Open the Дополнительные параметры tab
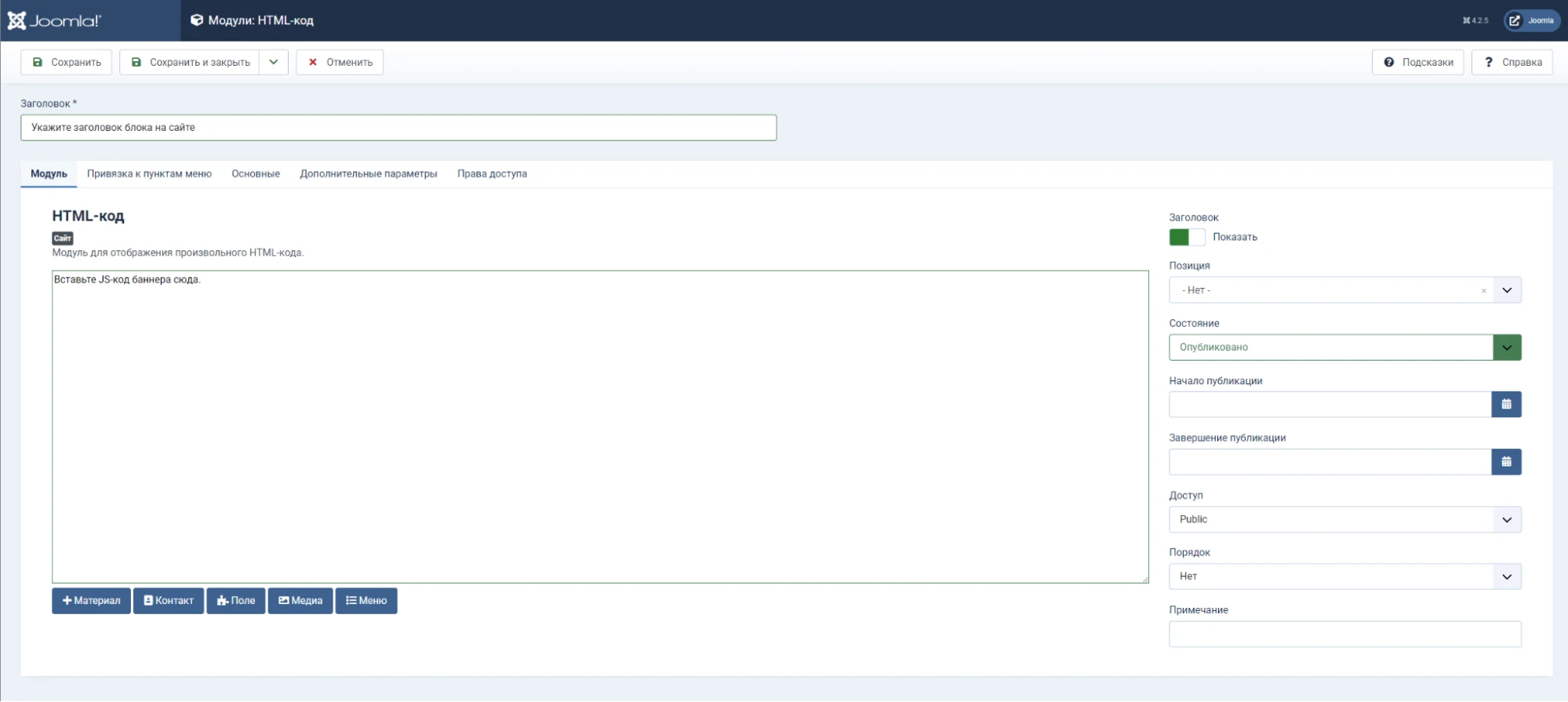Viewport: 1568px width, 702px height. click(368, 174)
